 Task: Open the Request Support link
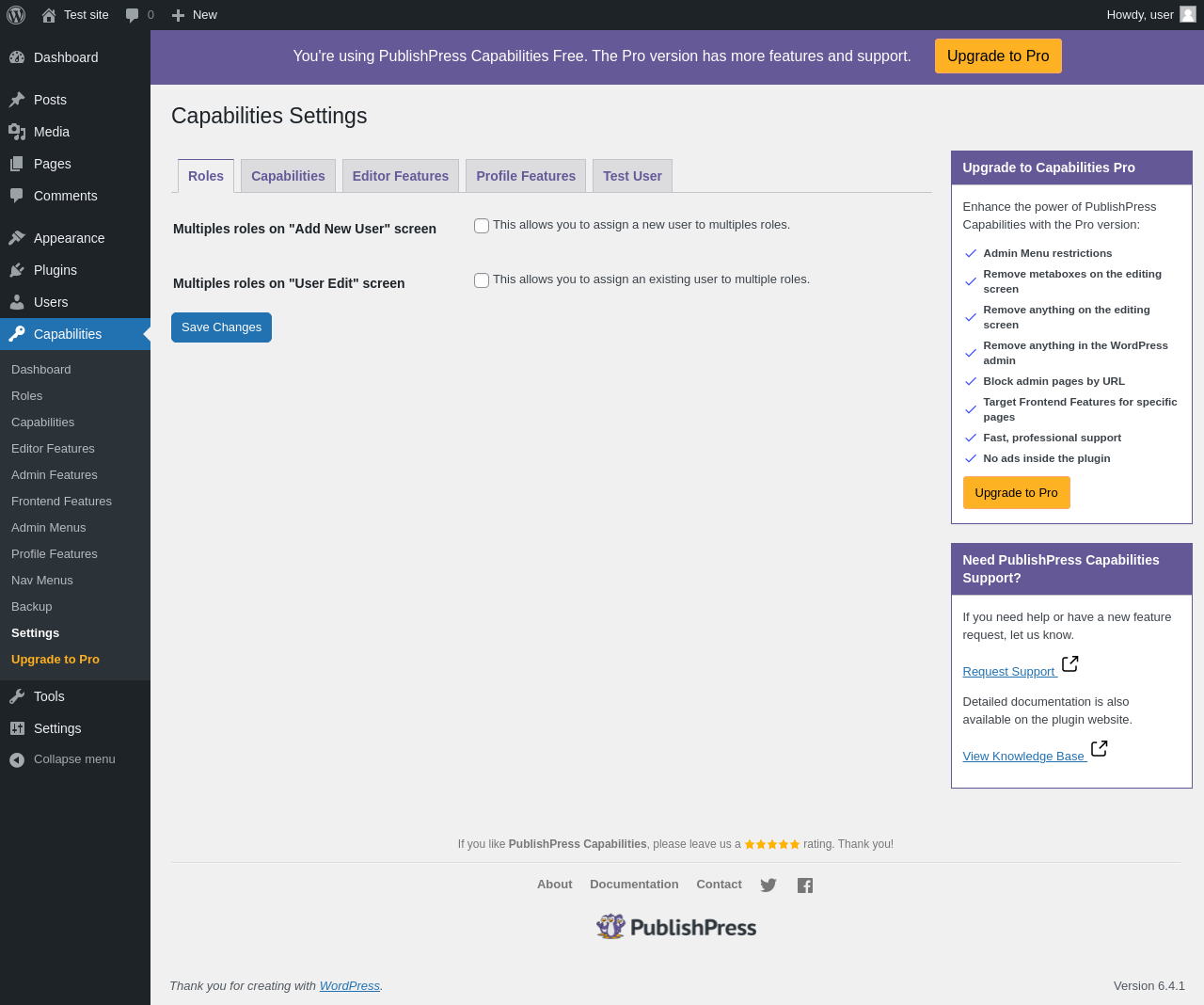point(1009,672)
